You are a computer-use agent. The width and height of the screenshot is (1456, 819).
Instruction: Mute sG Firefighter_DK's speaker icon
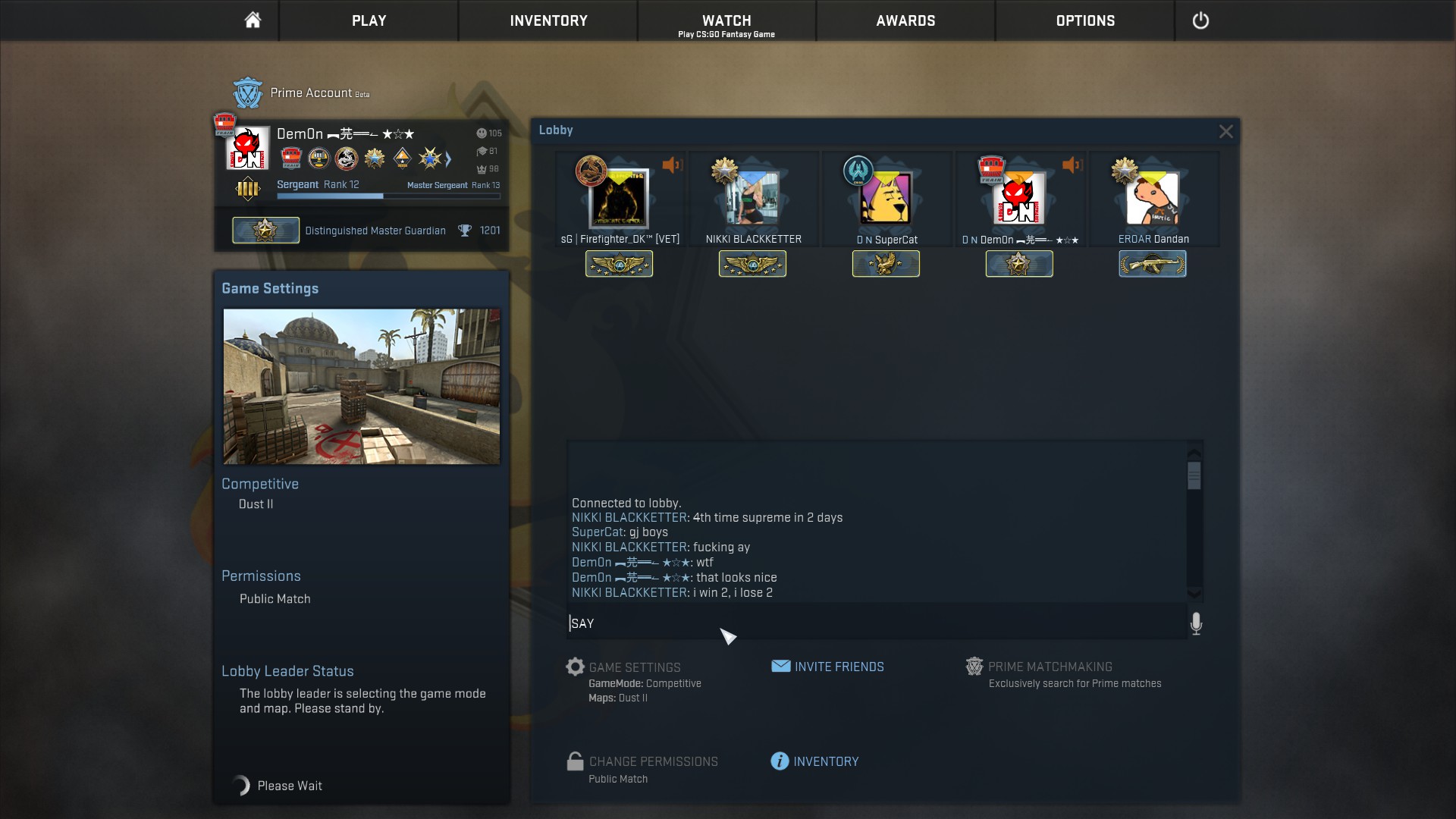click(672, 165)
